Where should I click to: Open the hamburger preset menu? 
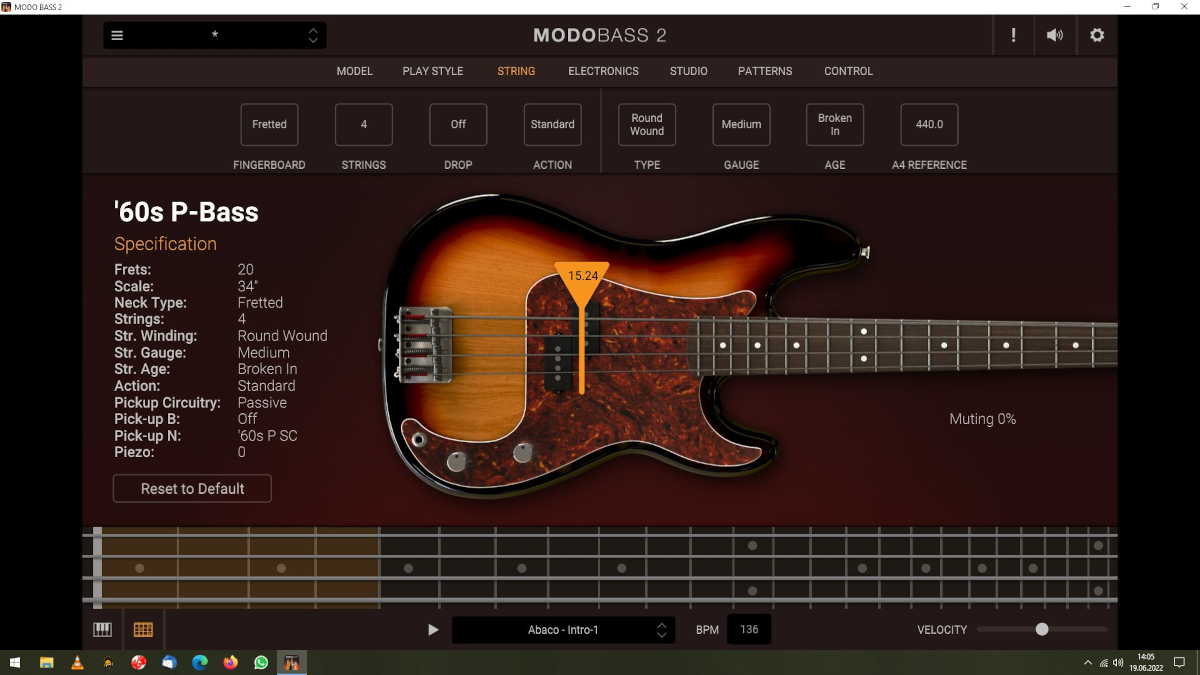tap(117, 36)
